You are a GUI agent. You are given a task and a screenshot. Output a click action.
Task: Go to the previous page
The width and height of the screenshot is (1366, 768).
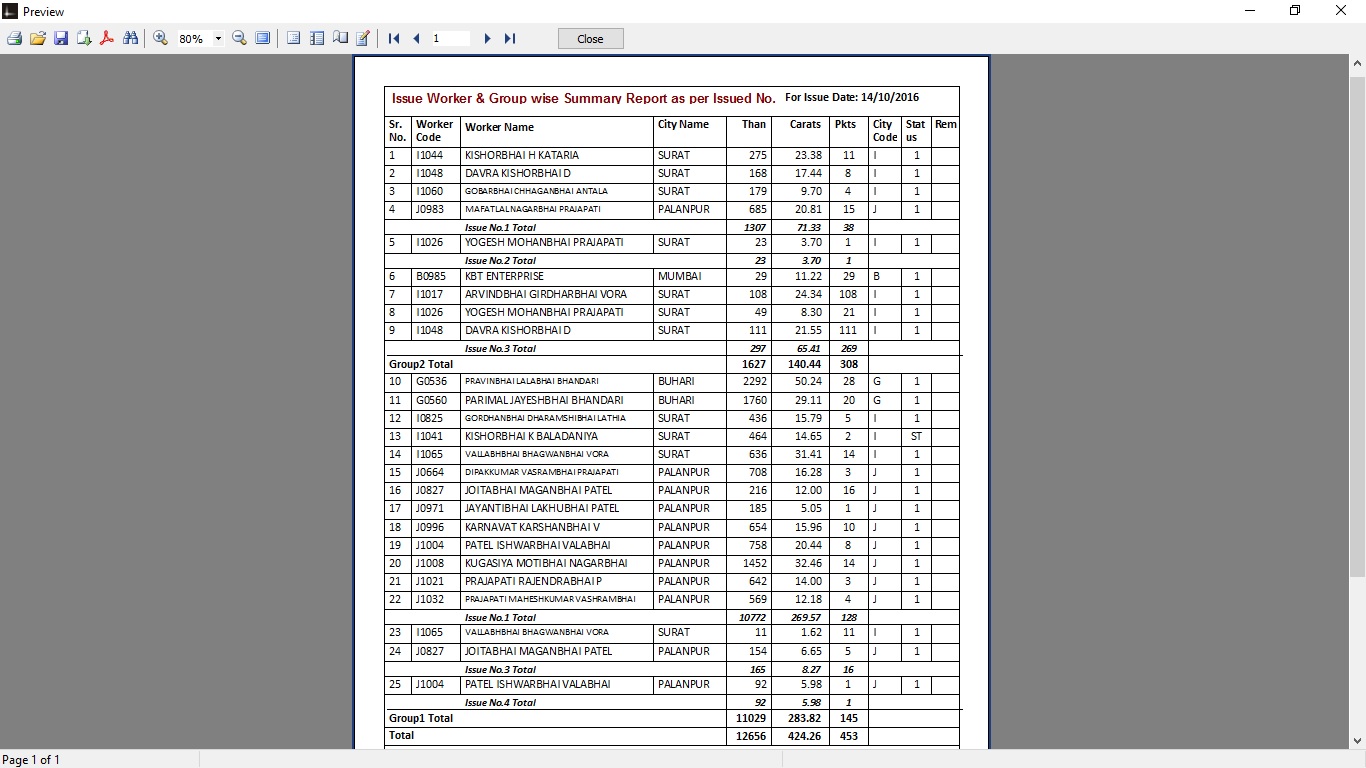416,39
